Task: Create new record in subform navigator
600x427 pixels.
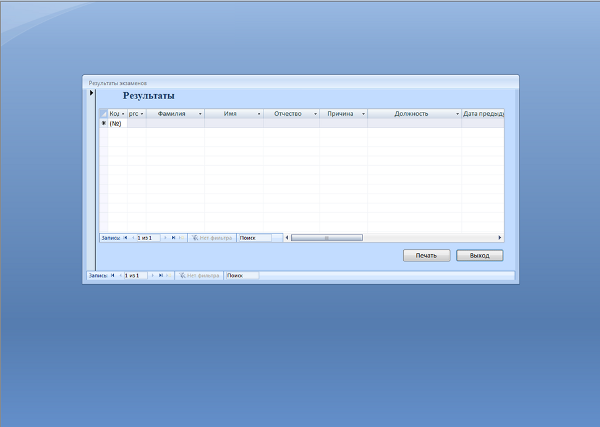Action: [182, 238]
